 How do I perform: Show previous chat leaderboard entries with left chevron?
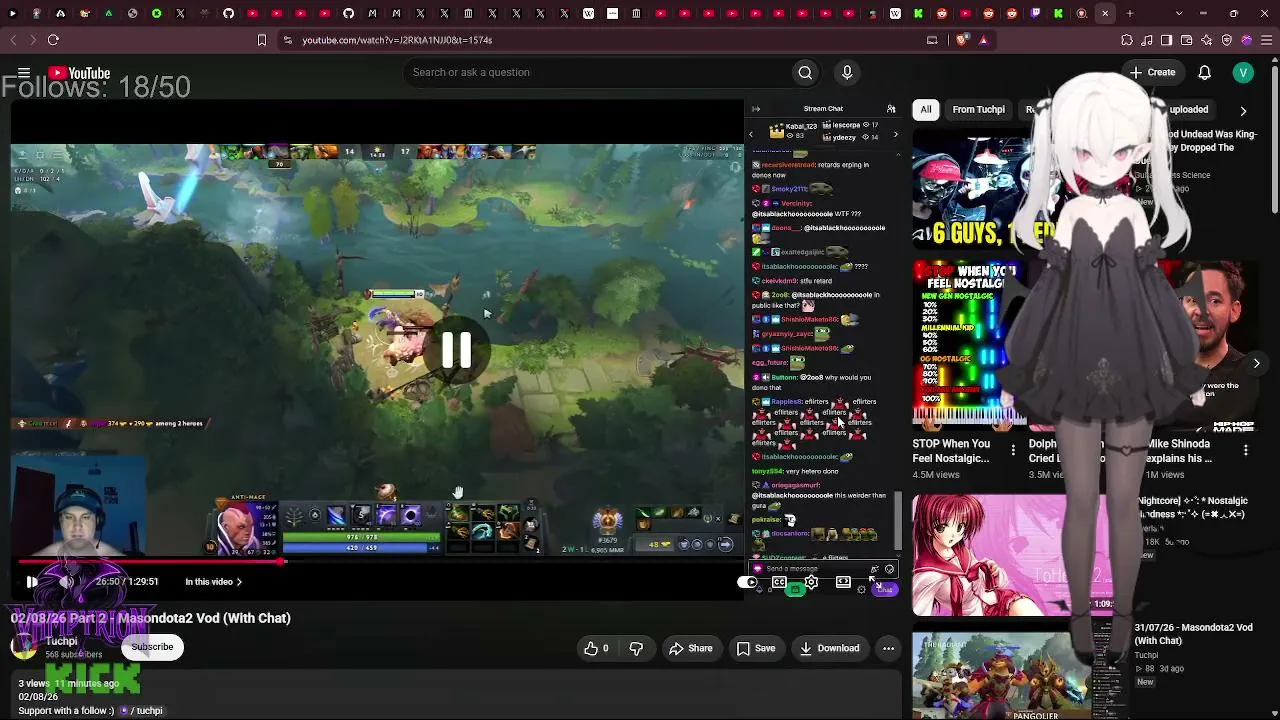751,133
